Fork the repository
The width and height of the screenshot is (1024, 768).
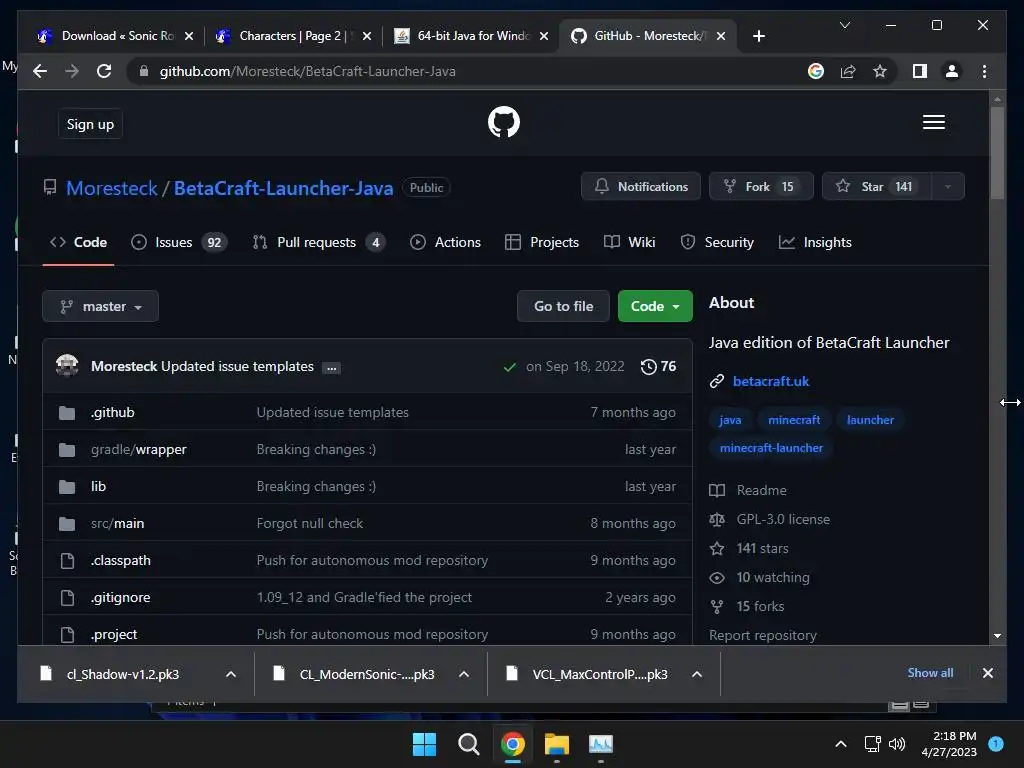click(761, 187)
